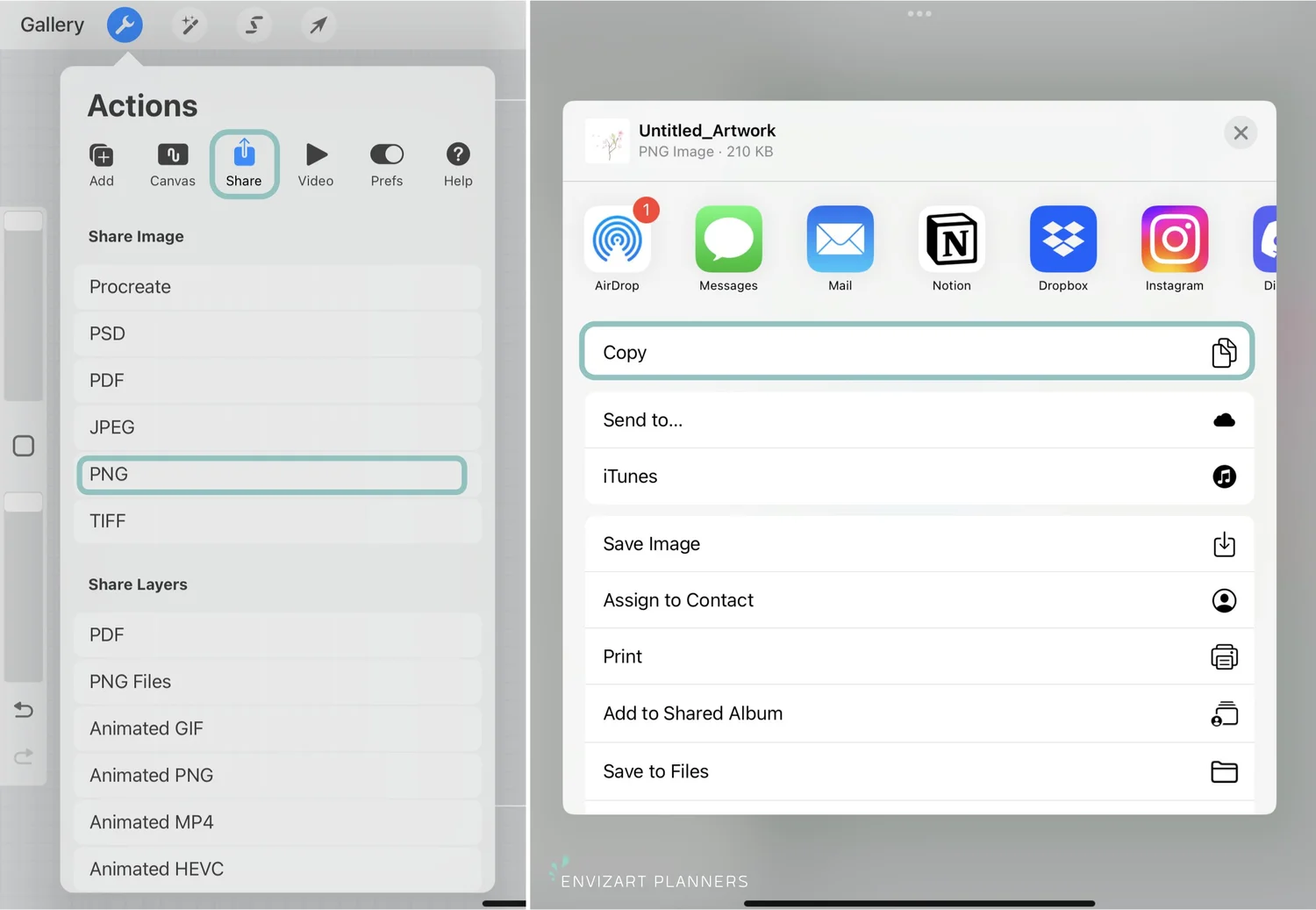
Task: Select the Transform arrow tool
Action: point(318,25)
